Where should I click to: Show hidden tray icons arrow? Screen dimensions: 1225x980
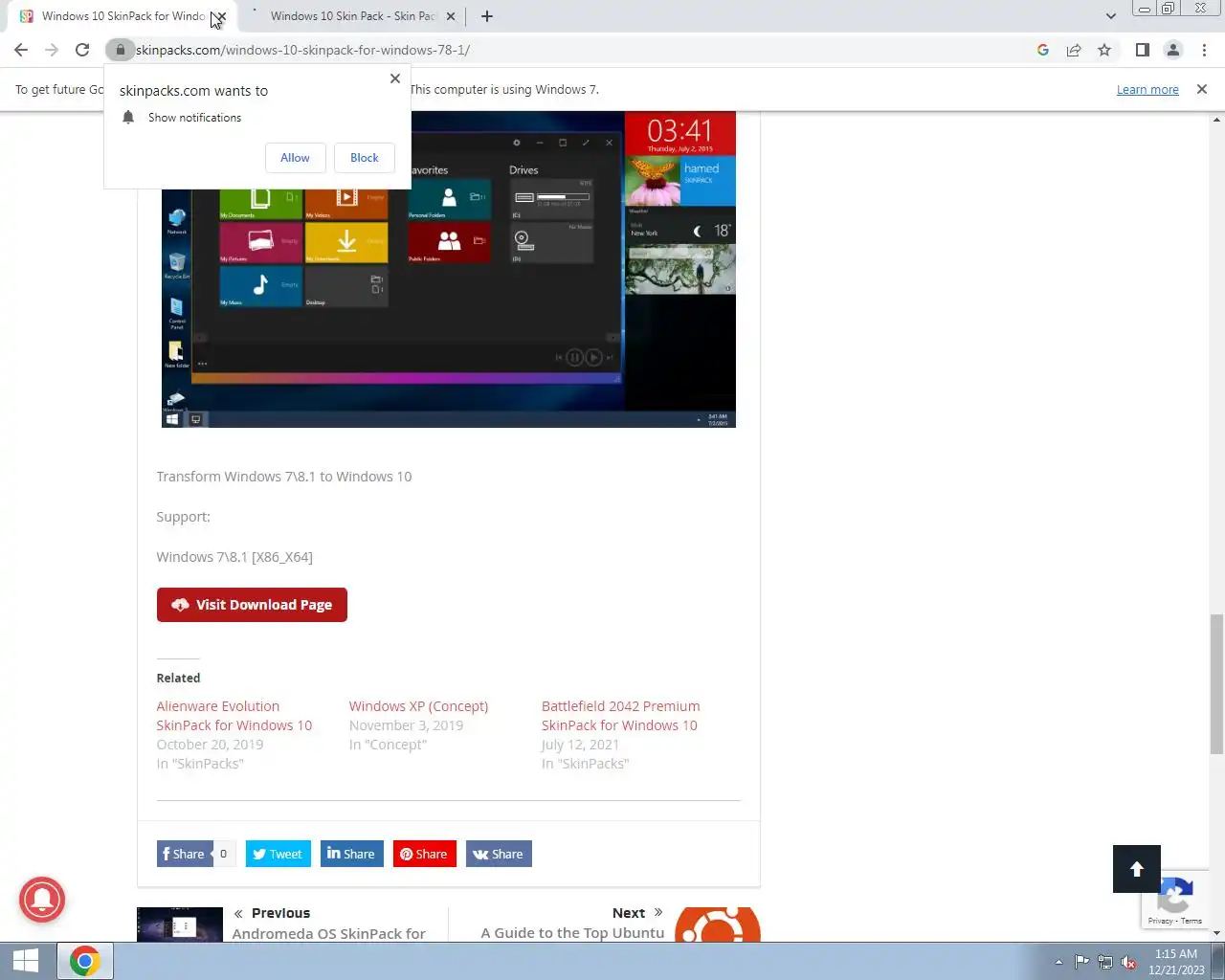tap(1058, 963)
